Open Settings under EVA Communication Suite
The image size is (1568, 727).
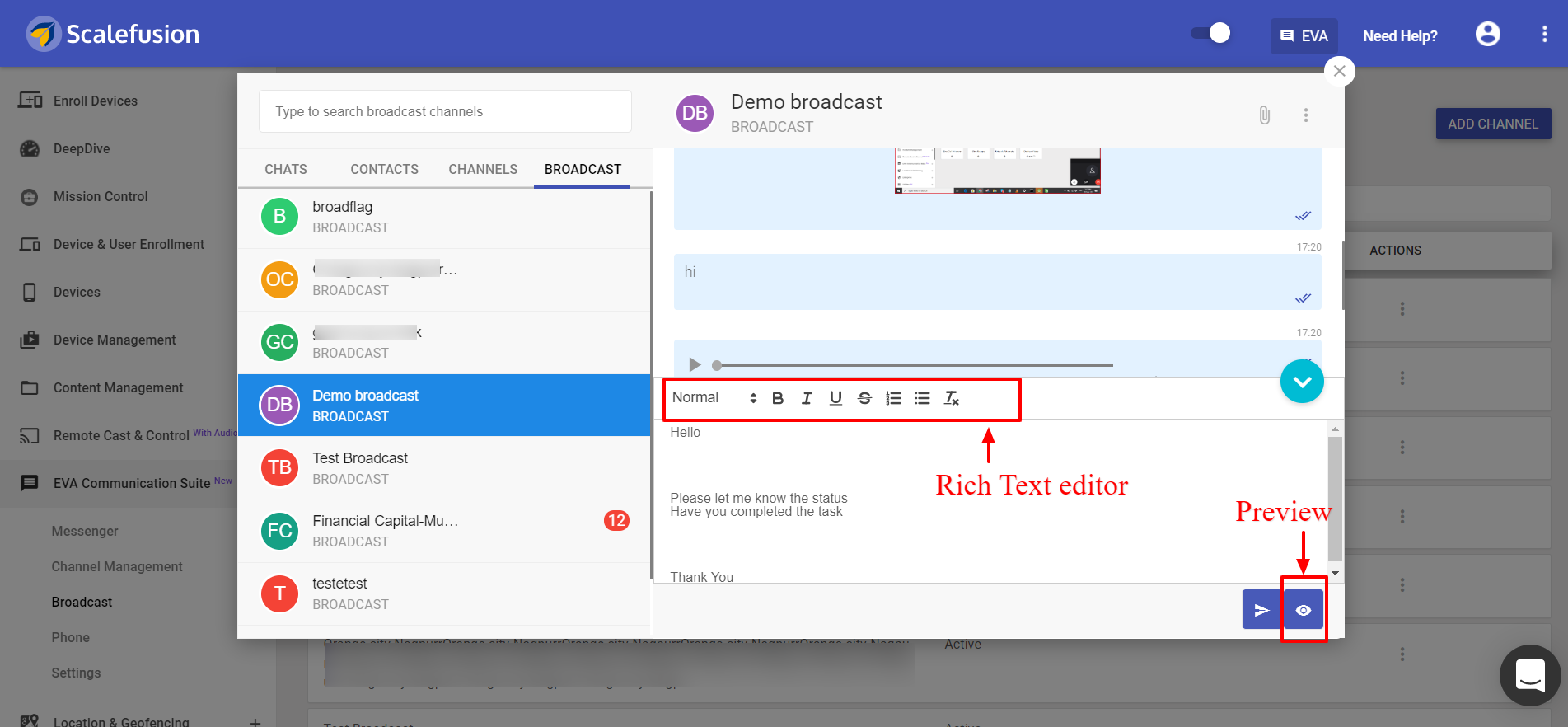click(x=76, y=673)
